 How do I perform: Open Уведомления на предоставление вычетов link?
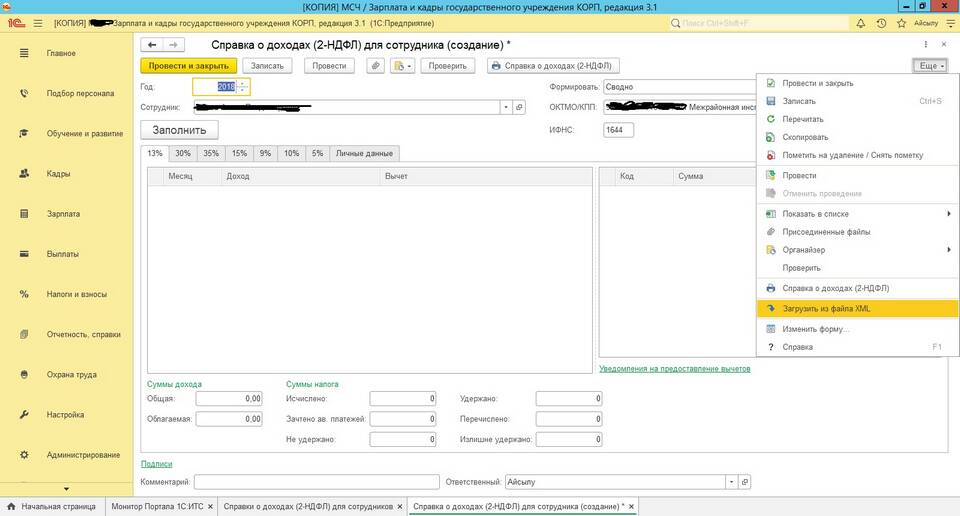tap(675, 368)
